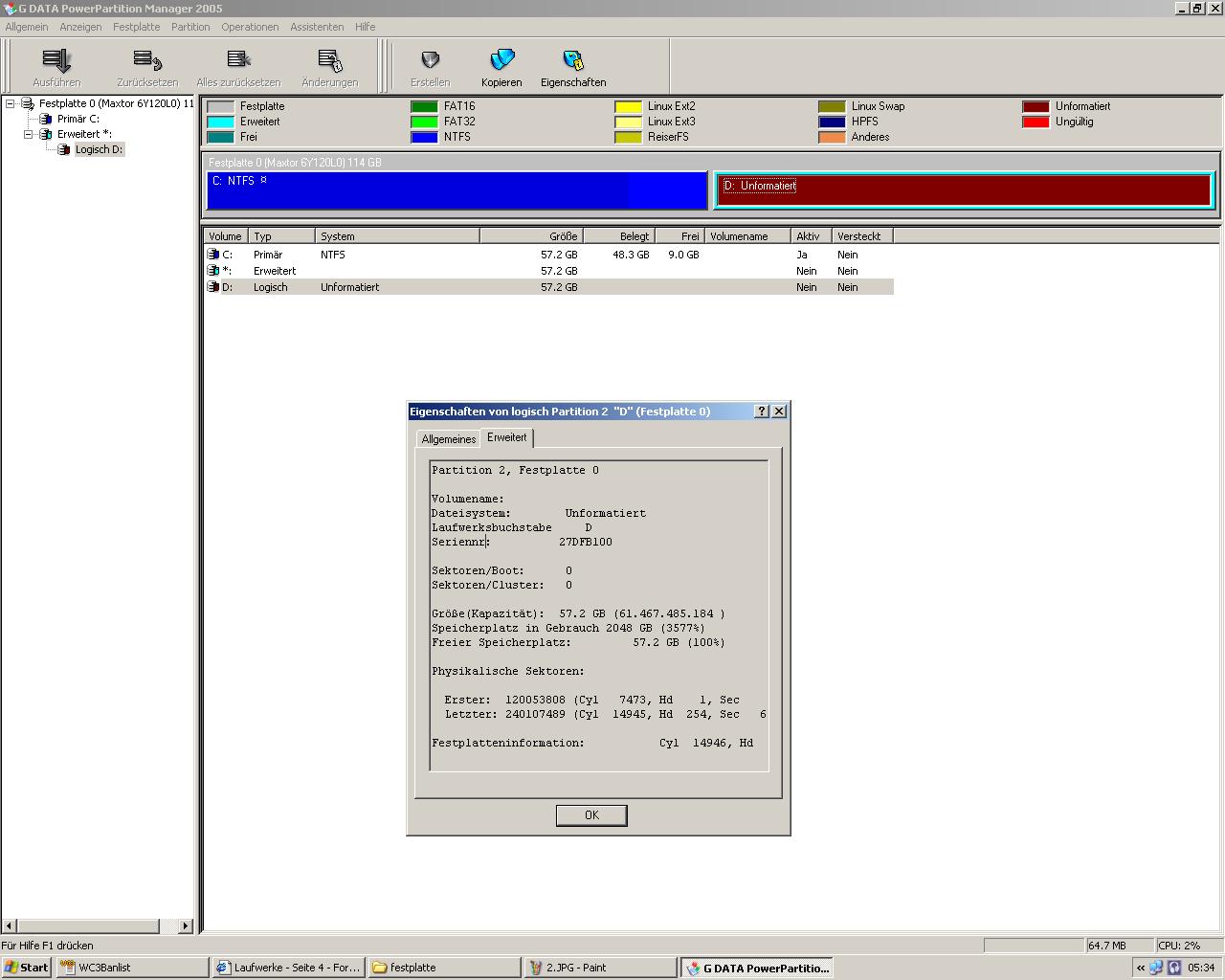Click the network tray icon

[1156, 968]
